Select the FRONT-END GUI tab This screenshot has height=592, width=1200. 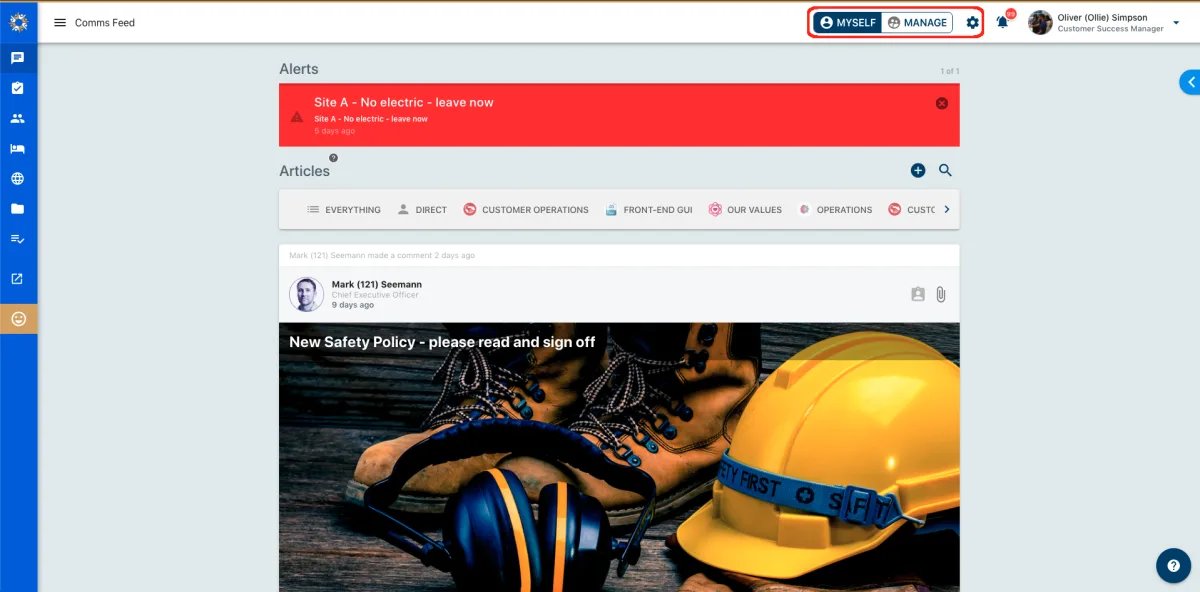coord(648,210)
